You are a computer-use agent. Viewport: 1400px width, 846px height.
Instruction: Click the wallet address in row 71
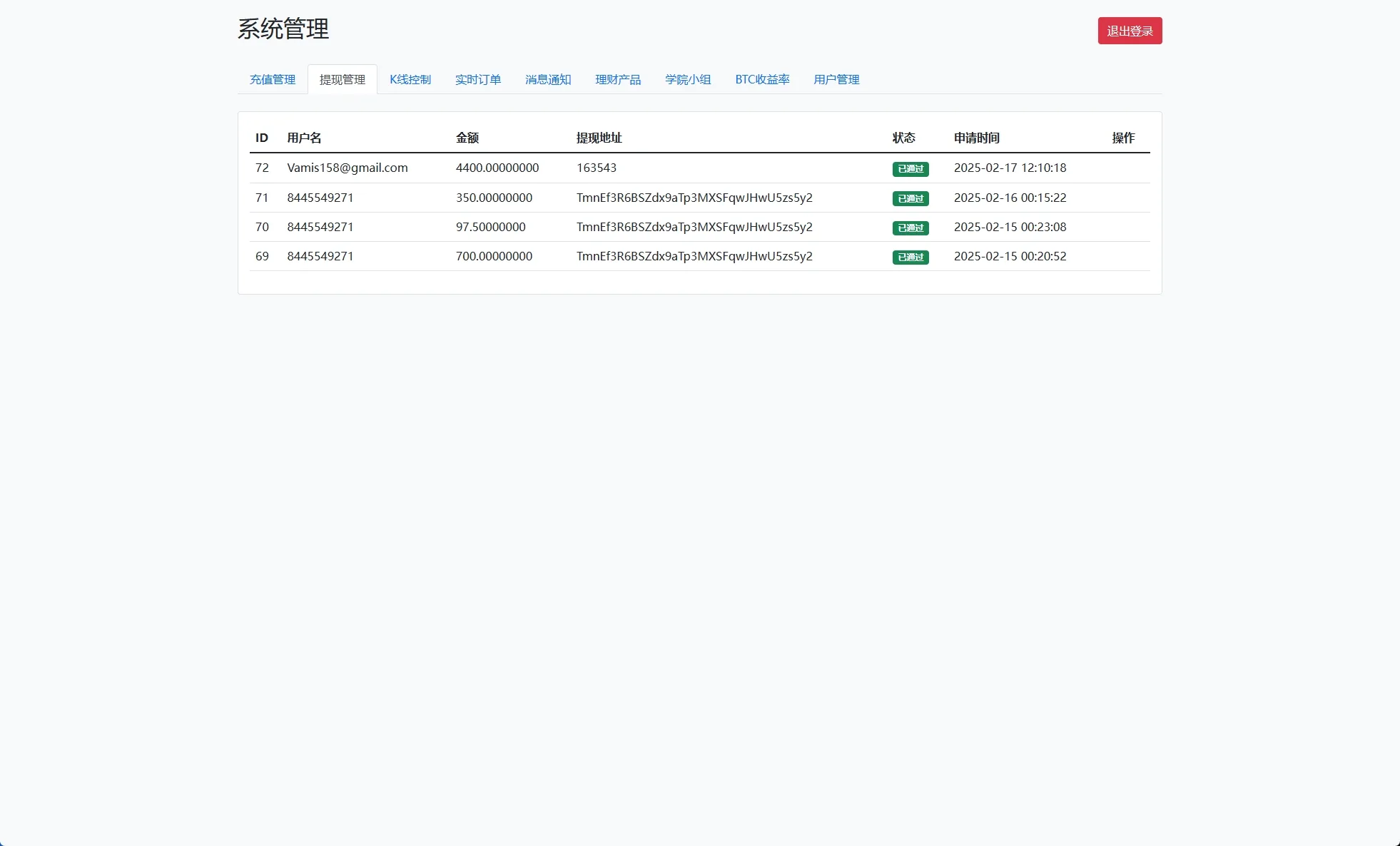click(694, 198)
